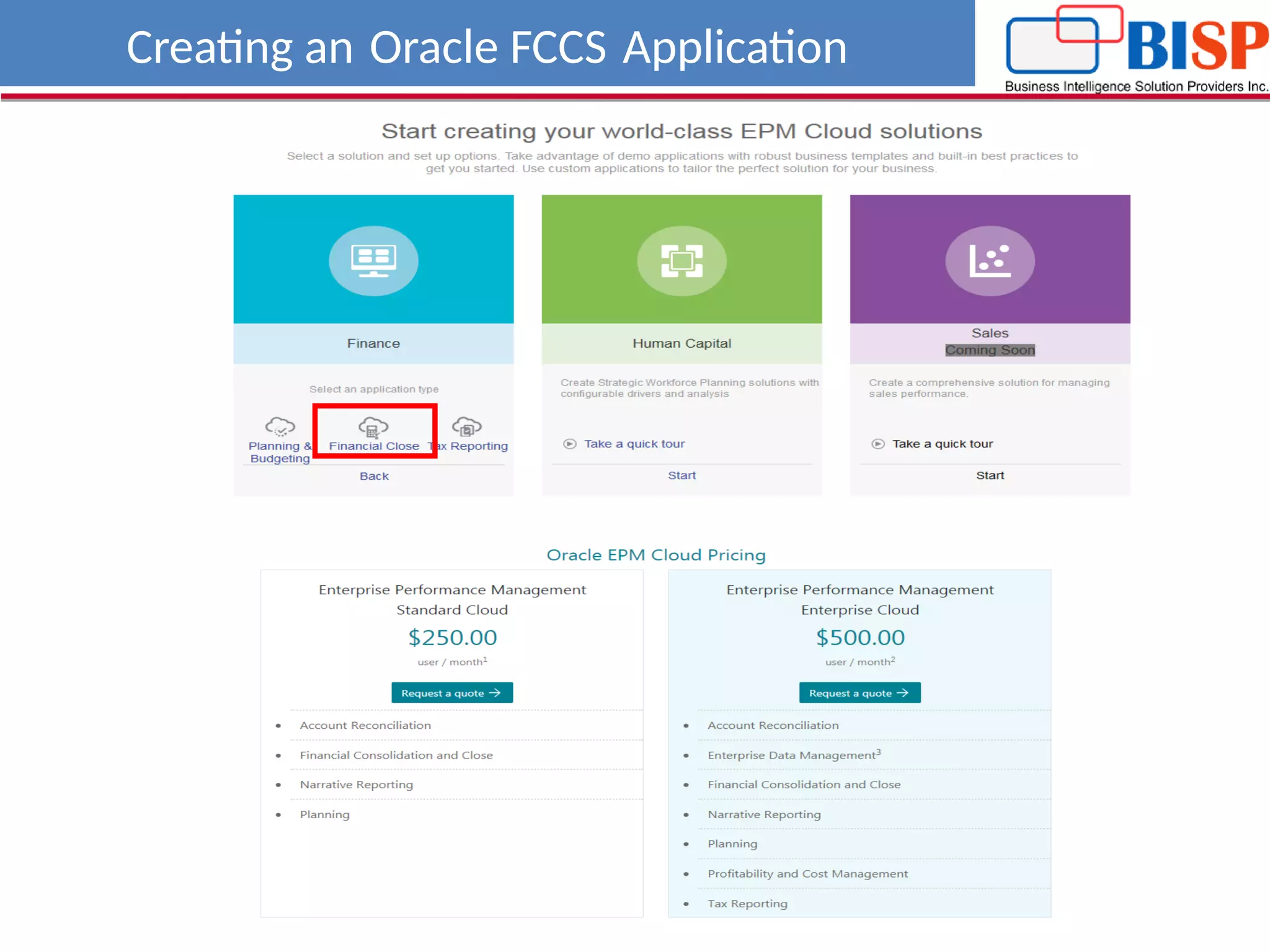Click the Human Capital grid icon

(682, 260)
